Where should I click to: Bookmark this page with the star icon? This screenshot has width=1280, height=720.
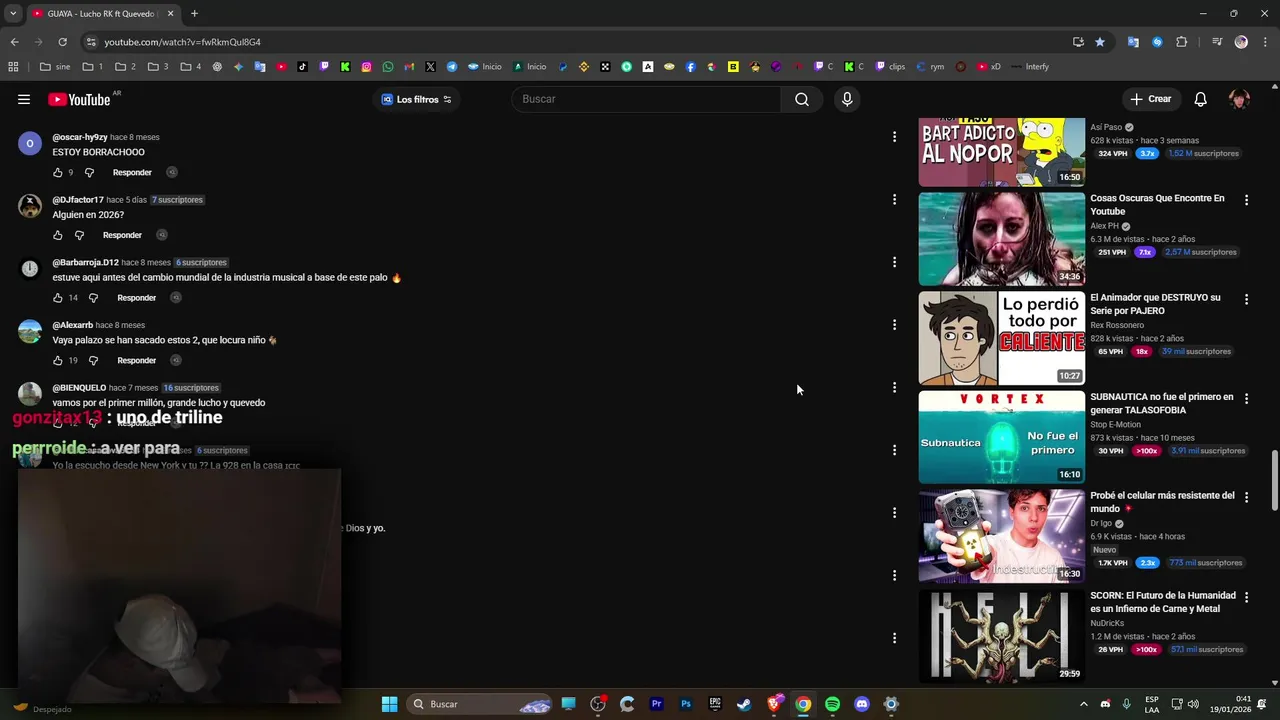coord(1100,42)
